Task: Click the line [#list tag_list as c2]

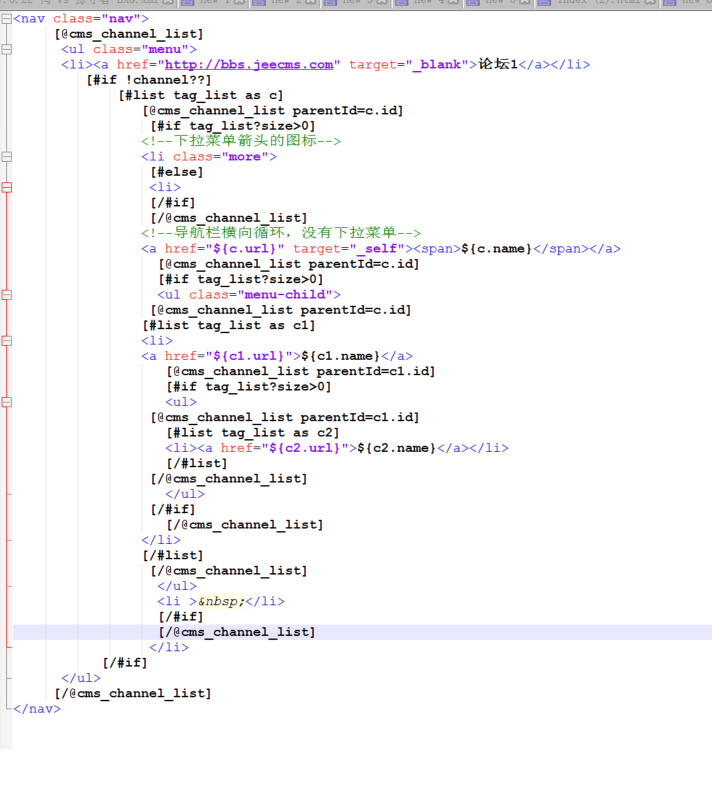Action: 253,433
